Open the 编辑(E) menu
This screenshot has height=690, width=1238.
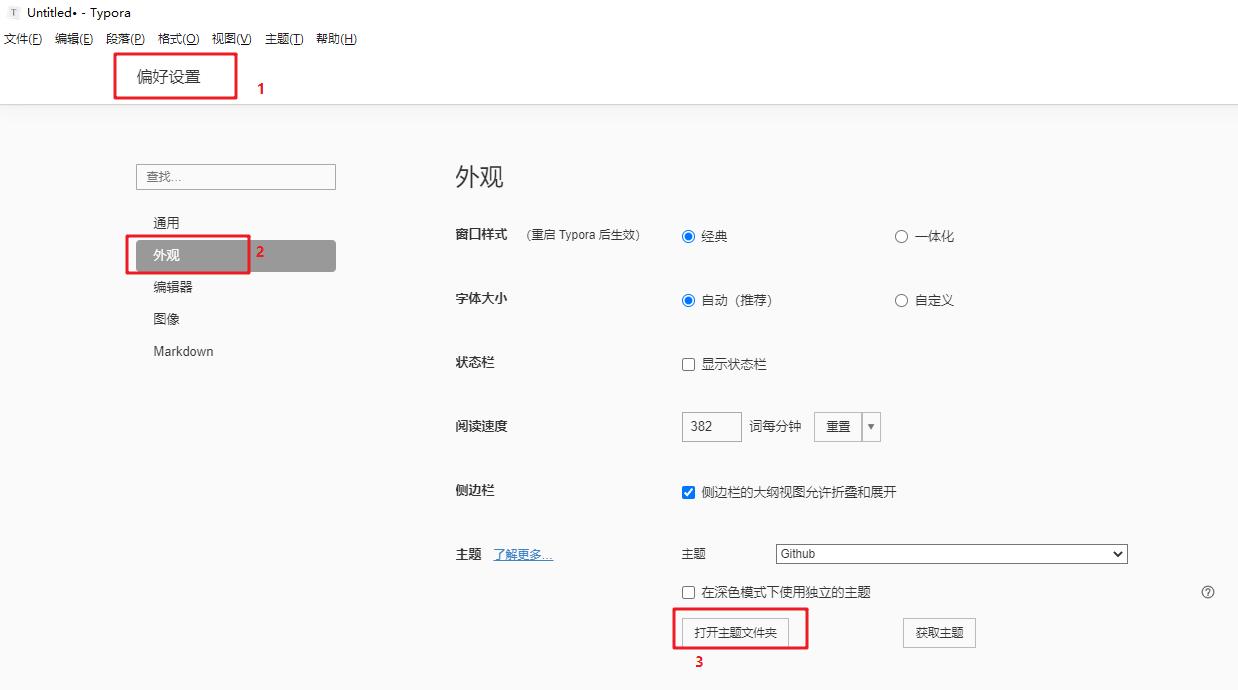coord(74,39)
